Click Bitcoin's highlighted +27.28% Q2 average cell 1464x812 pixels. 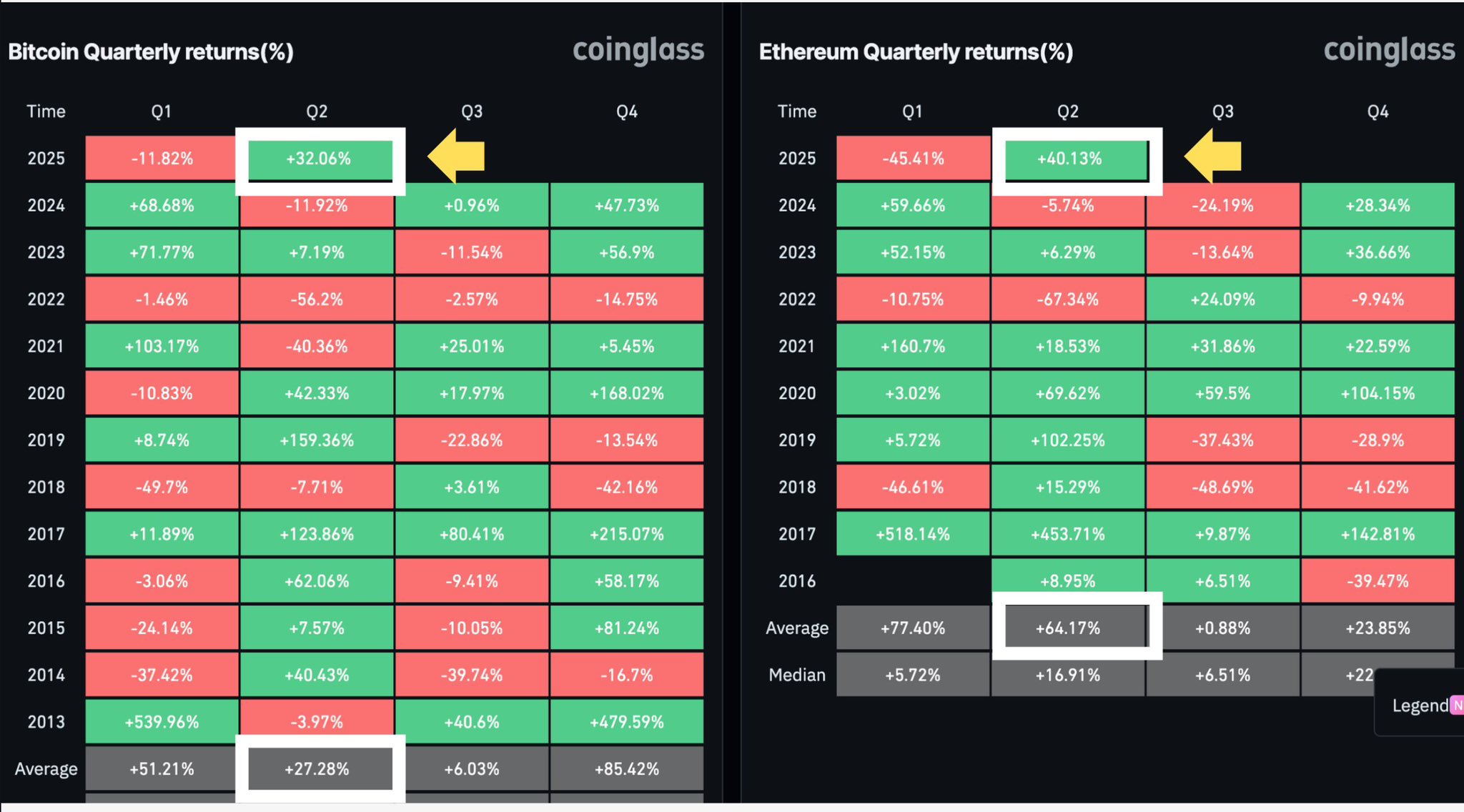point(317,769)
